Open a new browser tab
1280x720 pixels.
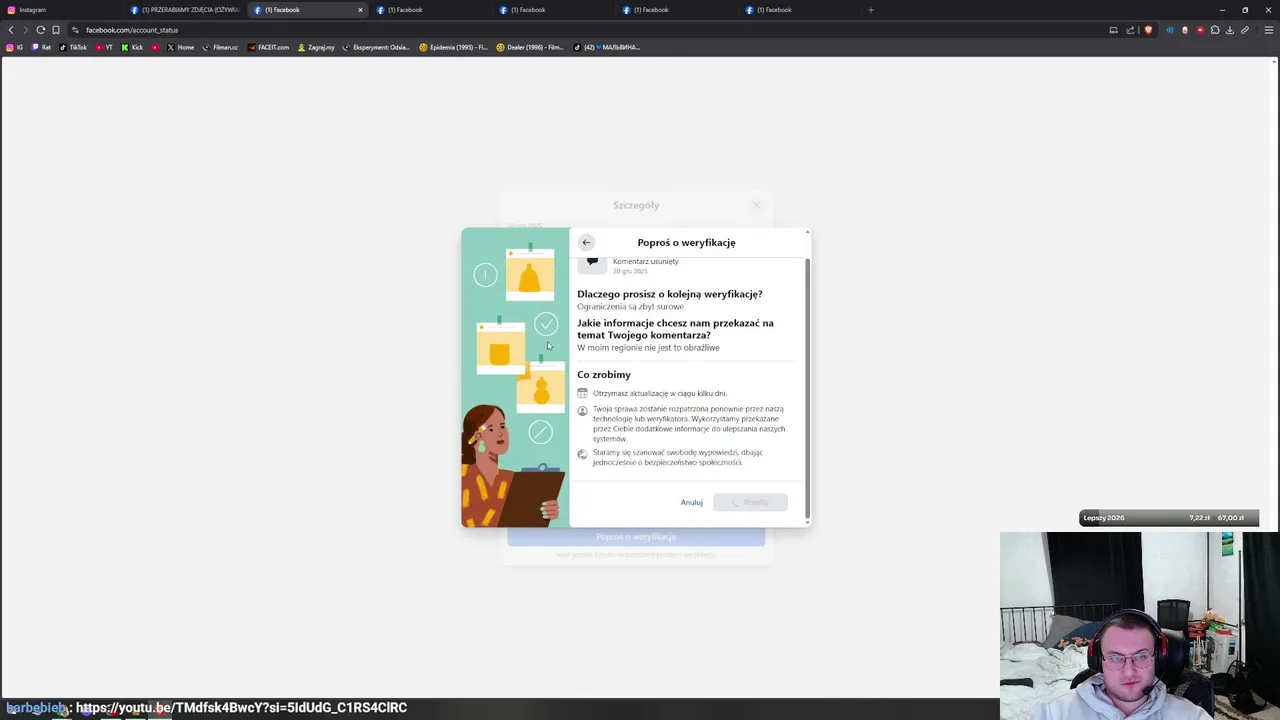point(870,10)
